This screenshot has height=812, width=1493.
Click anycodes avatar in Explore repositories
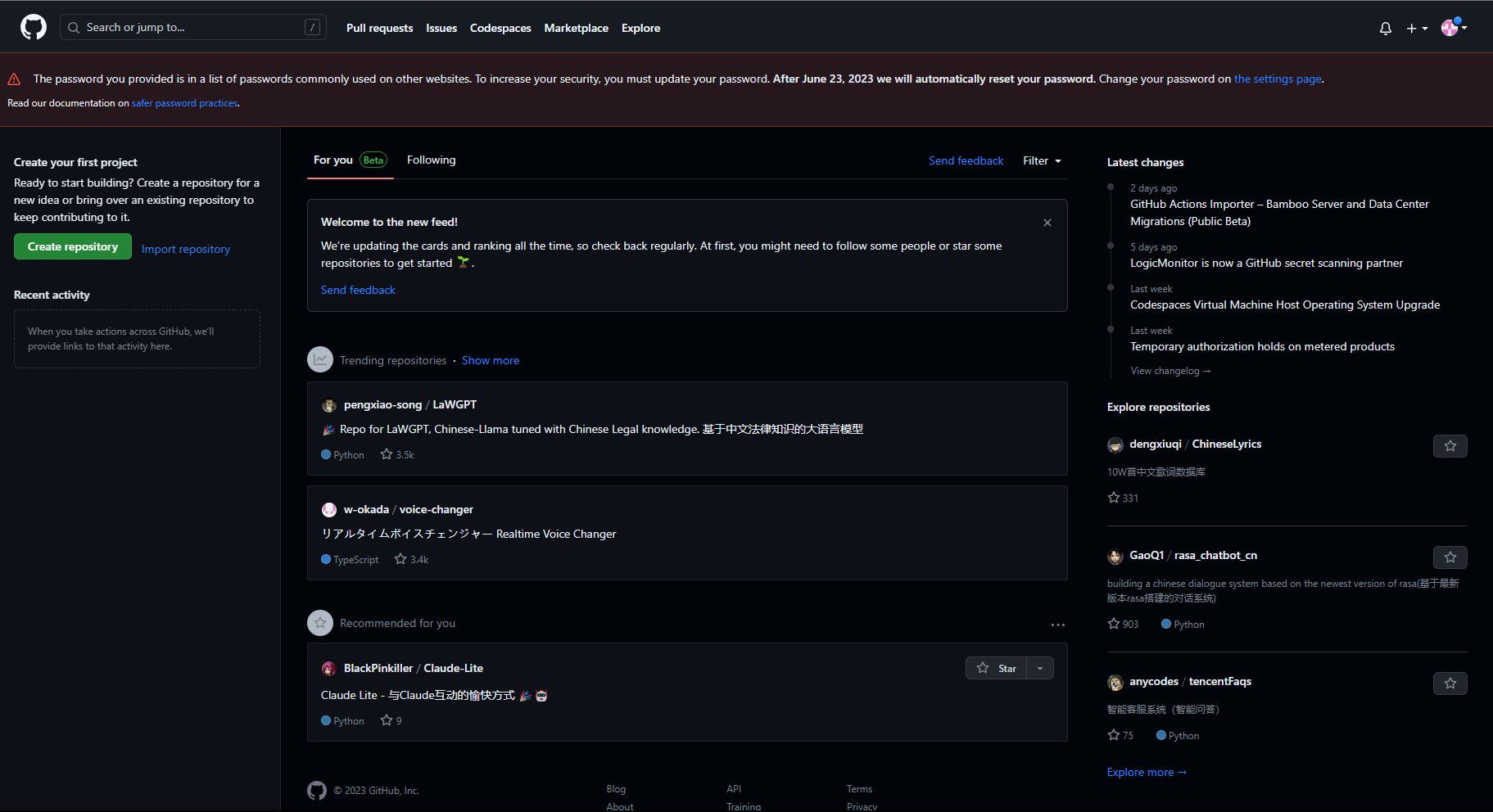1115,683
